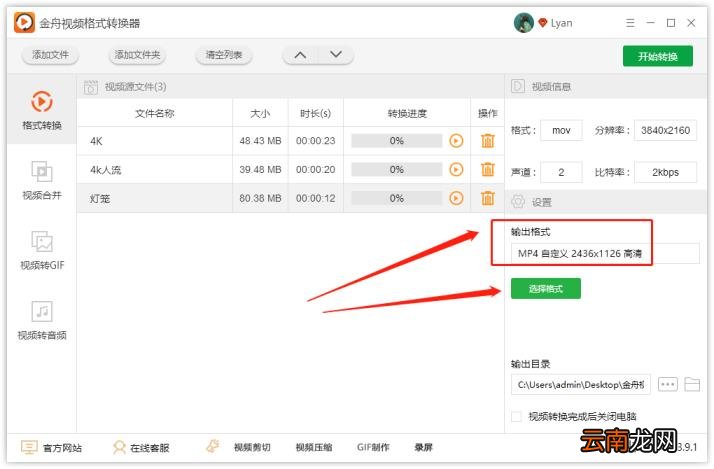Click the hamburger menu icon in title bar

click(630, 23)
